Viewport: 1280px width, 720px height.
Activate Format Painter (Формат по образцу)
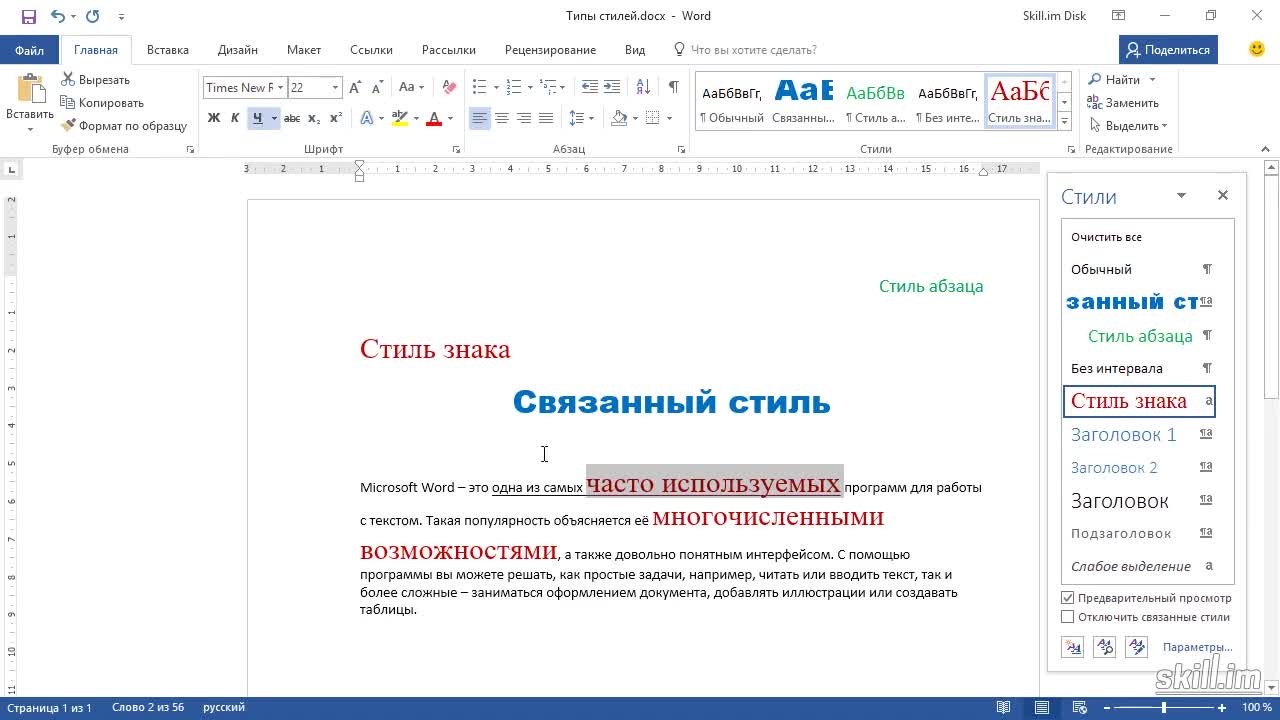(124, 126)
